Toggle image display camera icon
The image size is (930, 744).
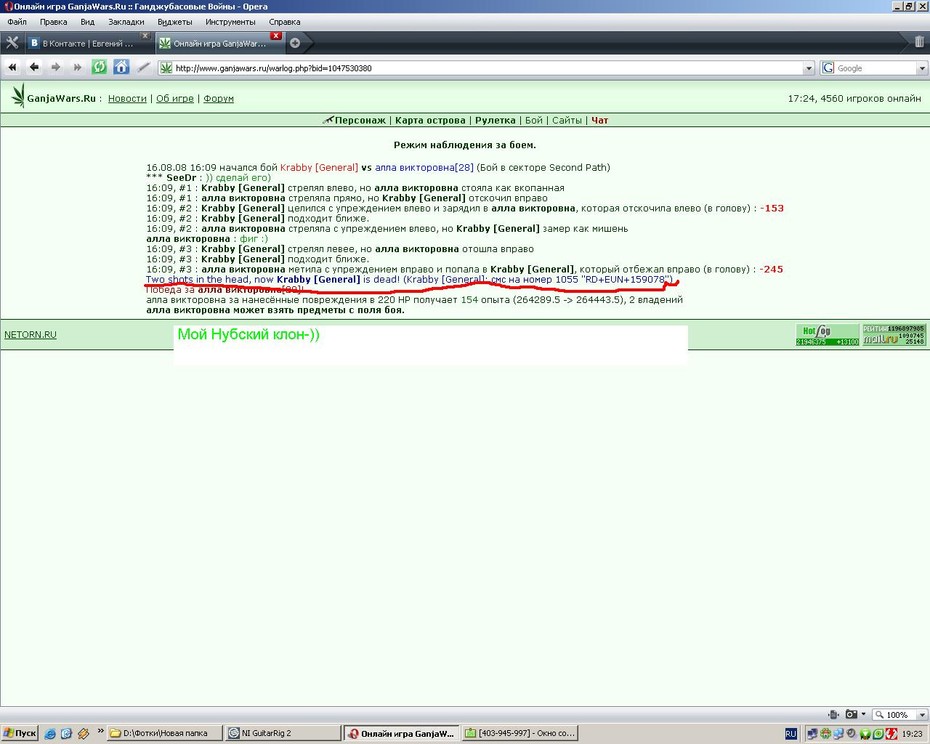(852, 714)
